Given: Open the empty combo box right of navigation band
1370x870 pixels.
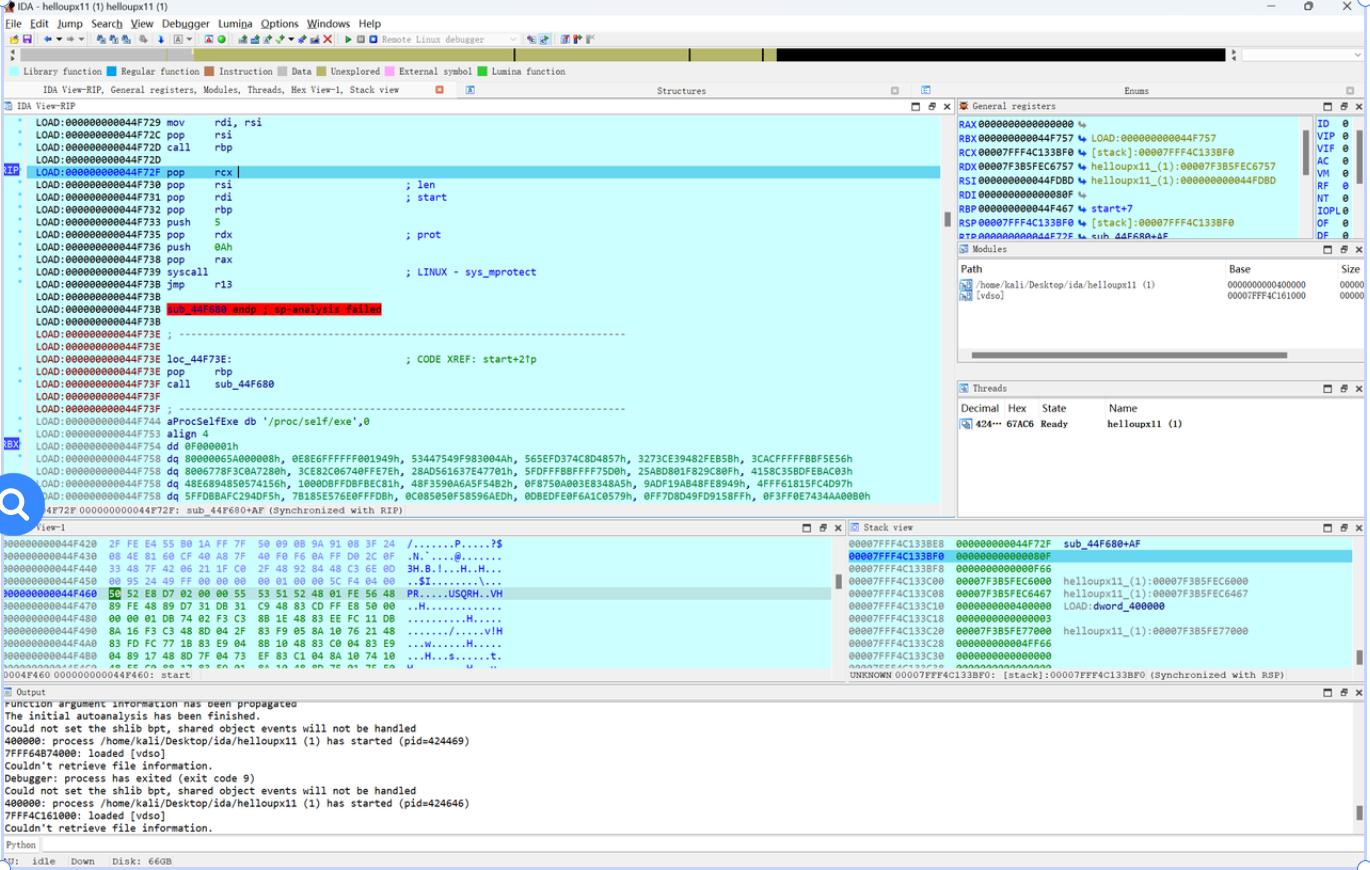Looking at the screenshot, I should coord(1303,55).
